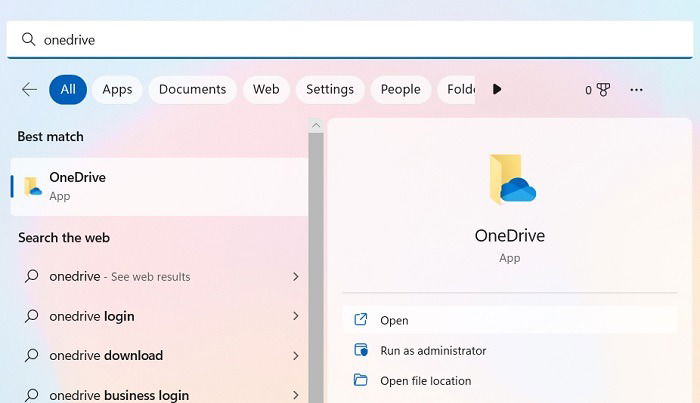Click magnifier icon beside onedrive business login

pyautogui.click(x=32, y=395)
